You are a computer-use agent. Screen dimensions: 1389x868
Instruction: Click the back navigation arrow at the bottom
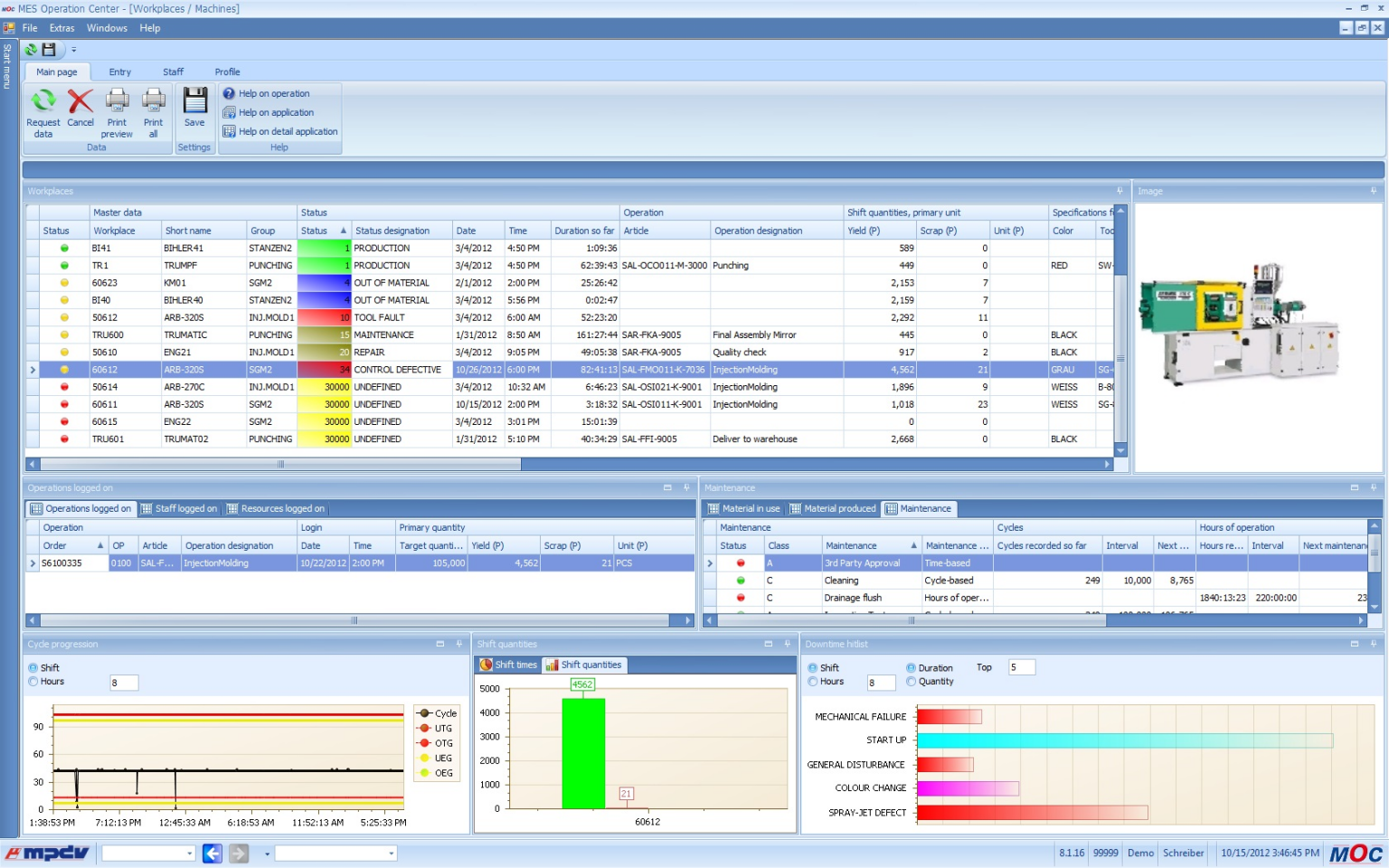tap(211, 853)
